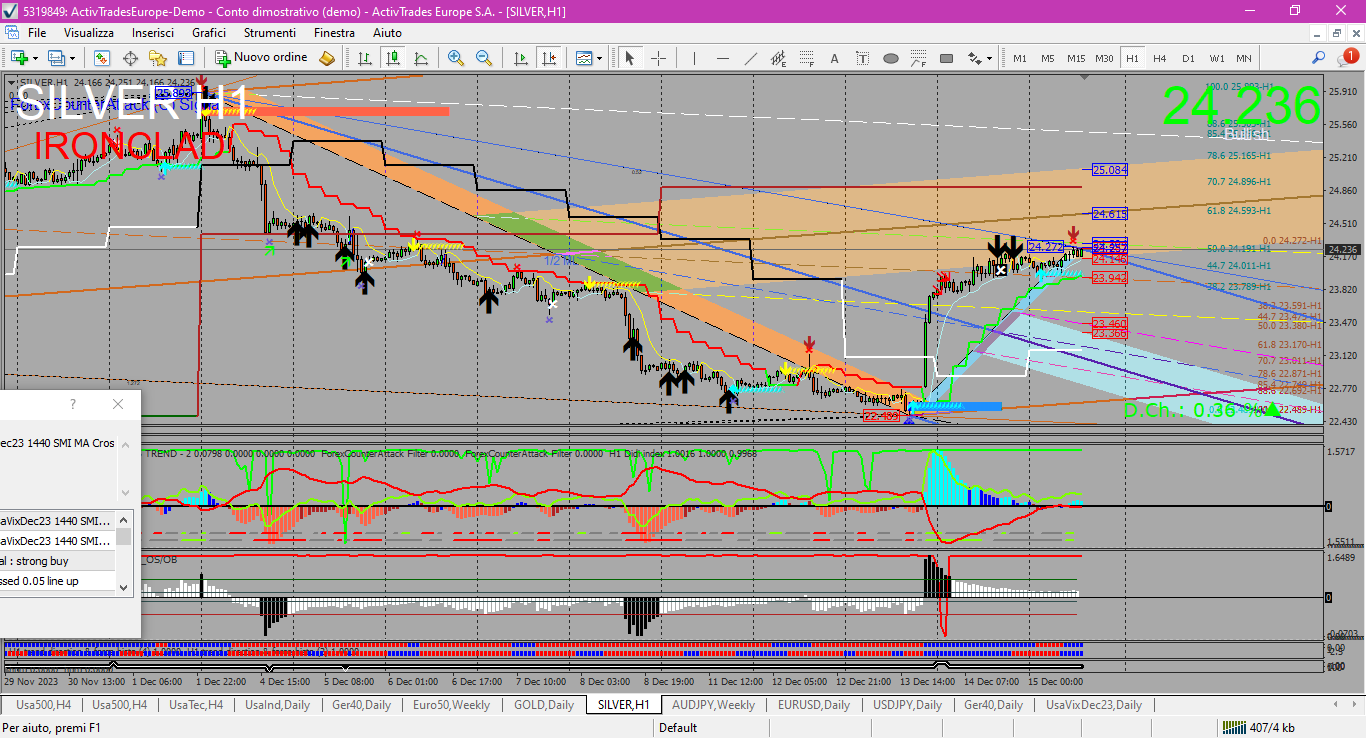The height and width of the screenshot is (738, 1366).
Task: Open the Strumenti menu
Action: 270,33
